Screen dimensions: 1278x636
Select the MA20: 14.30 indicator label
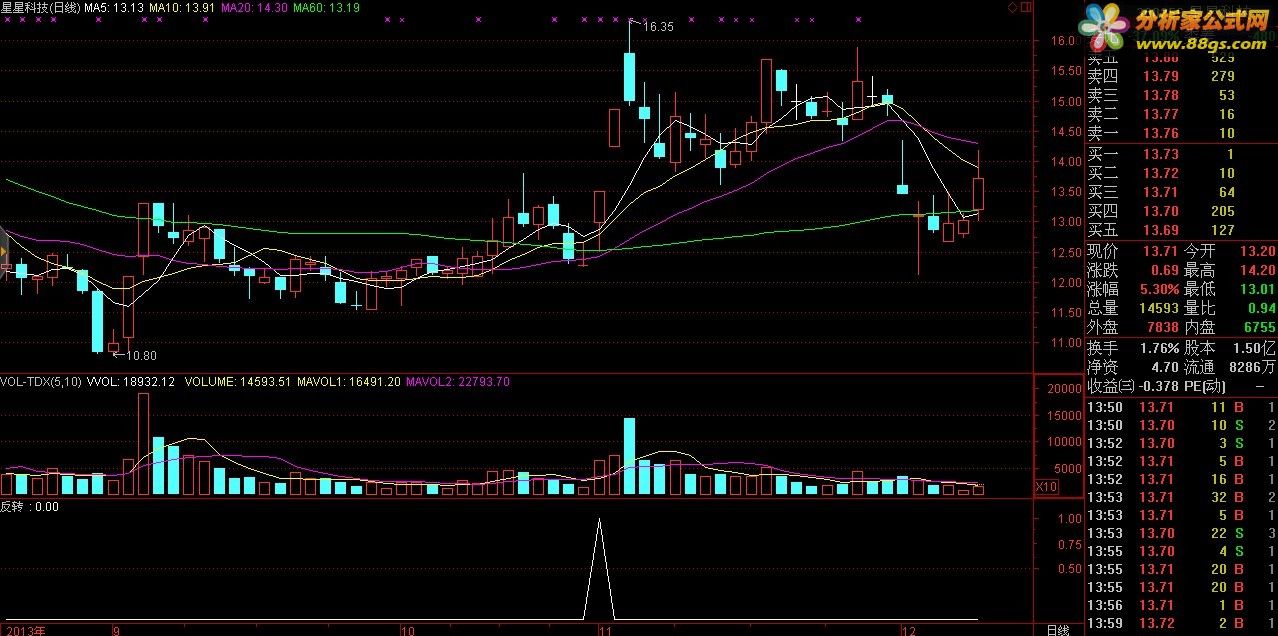[x=255, y=7]
